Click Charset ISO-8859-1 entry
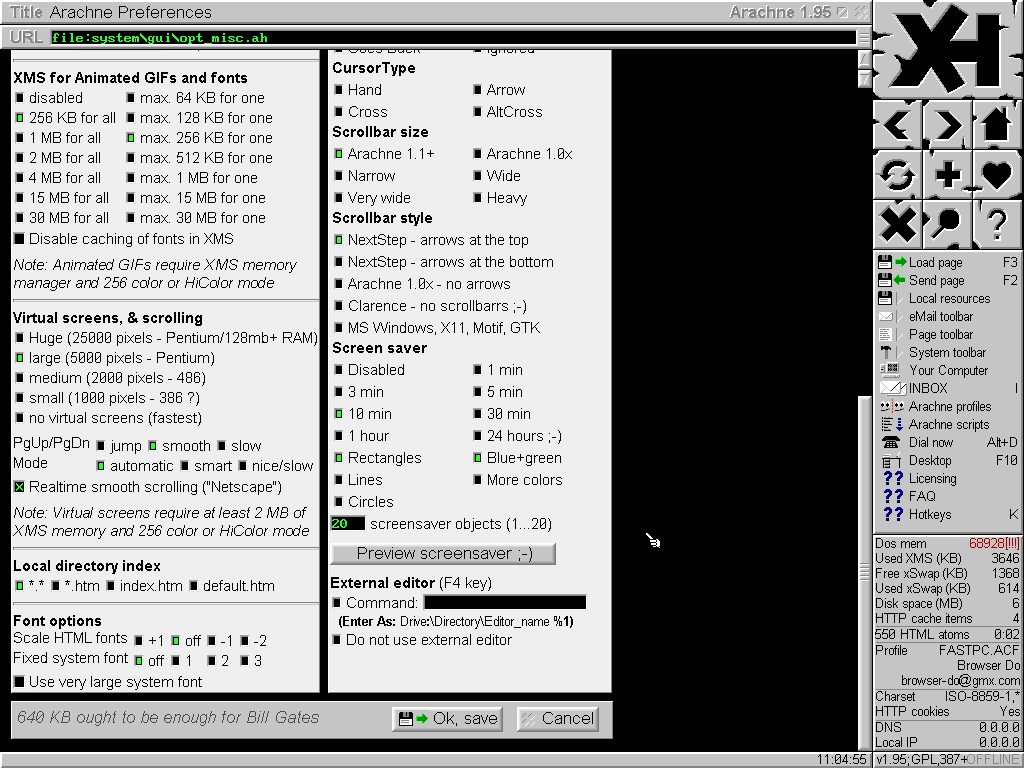 [x=947, y=697]
